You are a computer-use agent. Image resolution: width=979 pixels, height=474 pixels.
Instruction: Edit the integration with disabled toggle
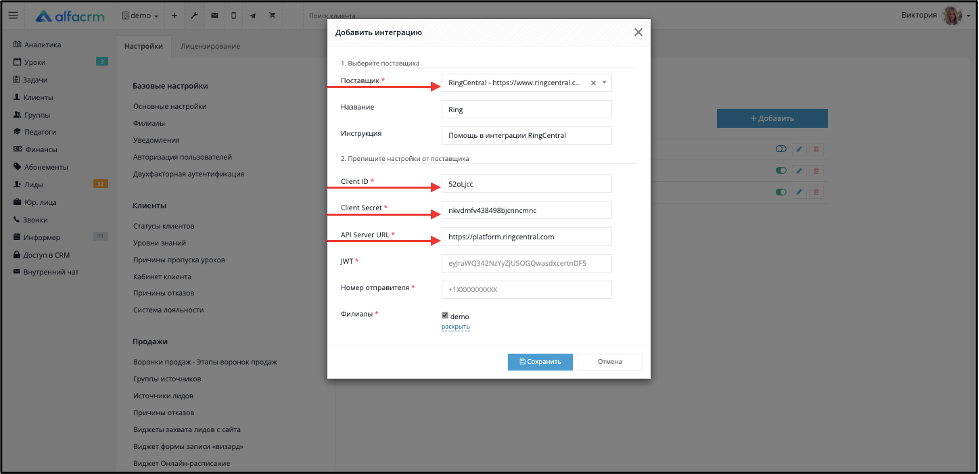click(x=799, y=149)
